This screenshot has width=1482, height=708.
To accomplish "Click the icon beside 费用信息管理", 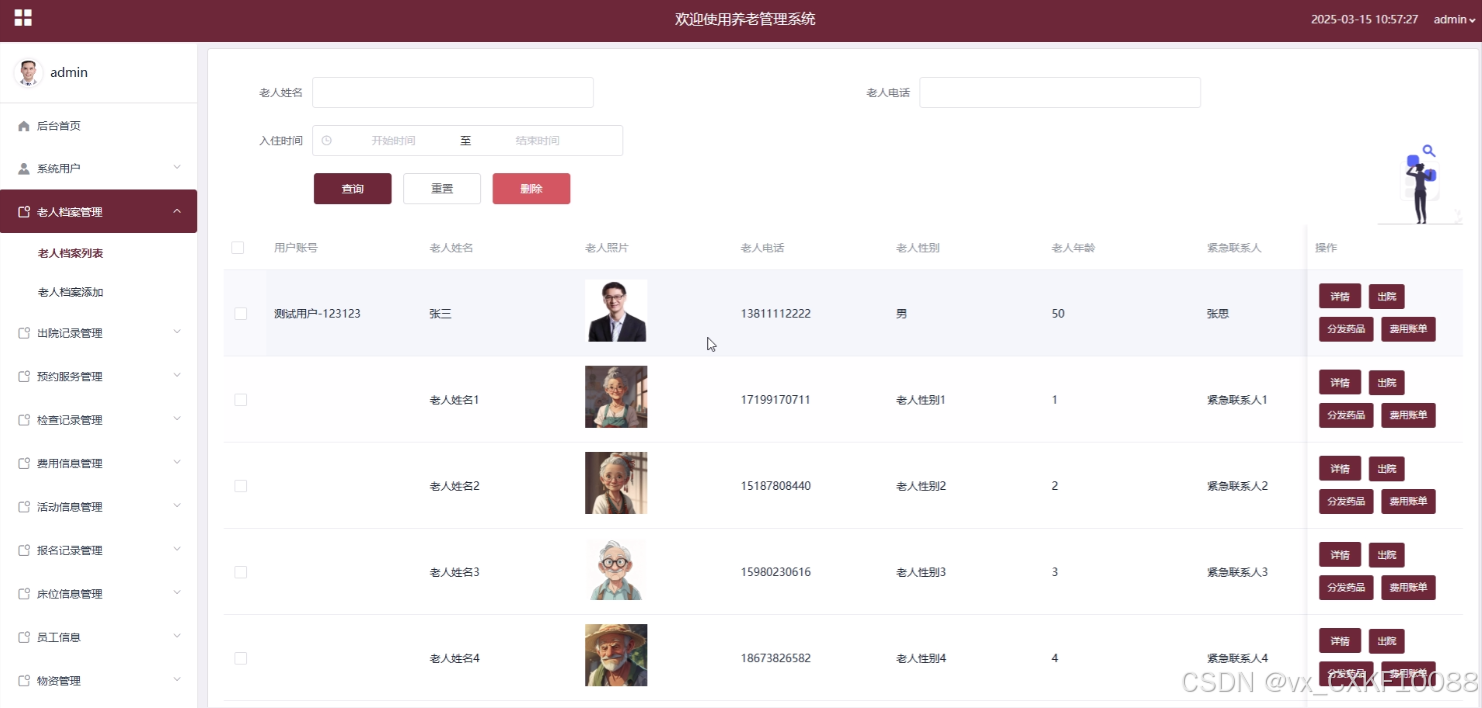I will click(24, 464).
